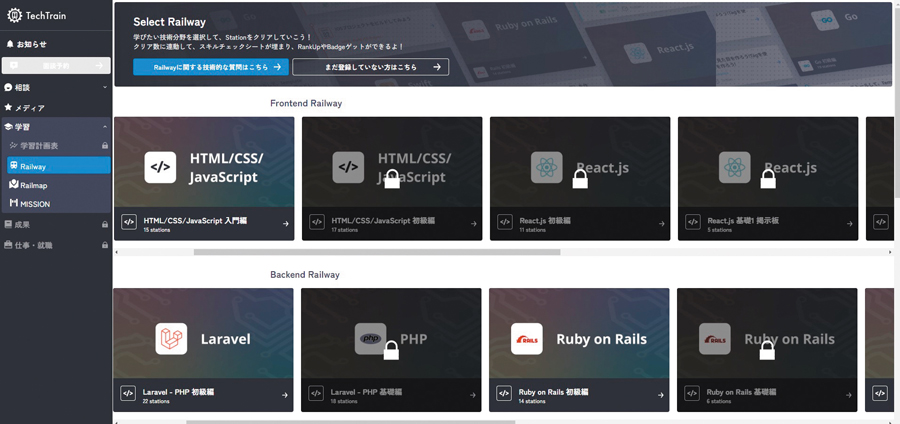Click the left scroll arrow under Frontend Railway

117,252
